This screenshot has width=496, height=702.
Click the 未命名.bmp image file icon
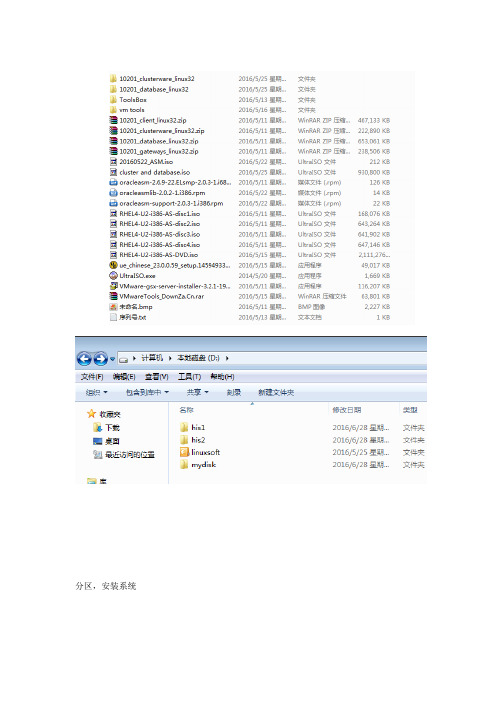click(x=113, y=307)
